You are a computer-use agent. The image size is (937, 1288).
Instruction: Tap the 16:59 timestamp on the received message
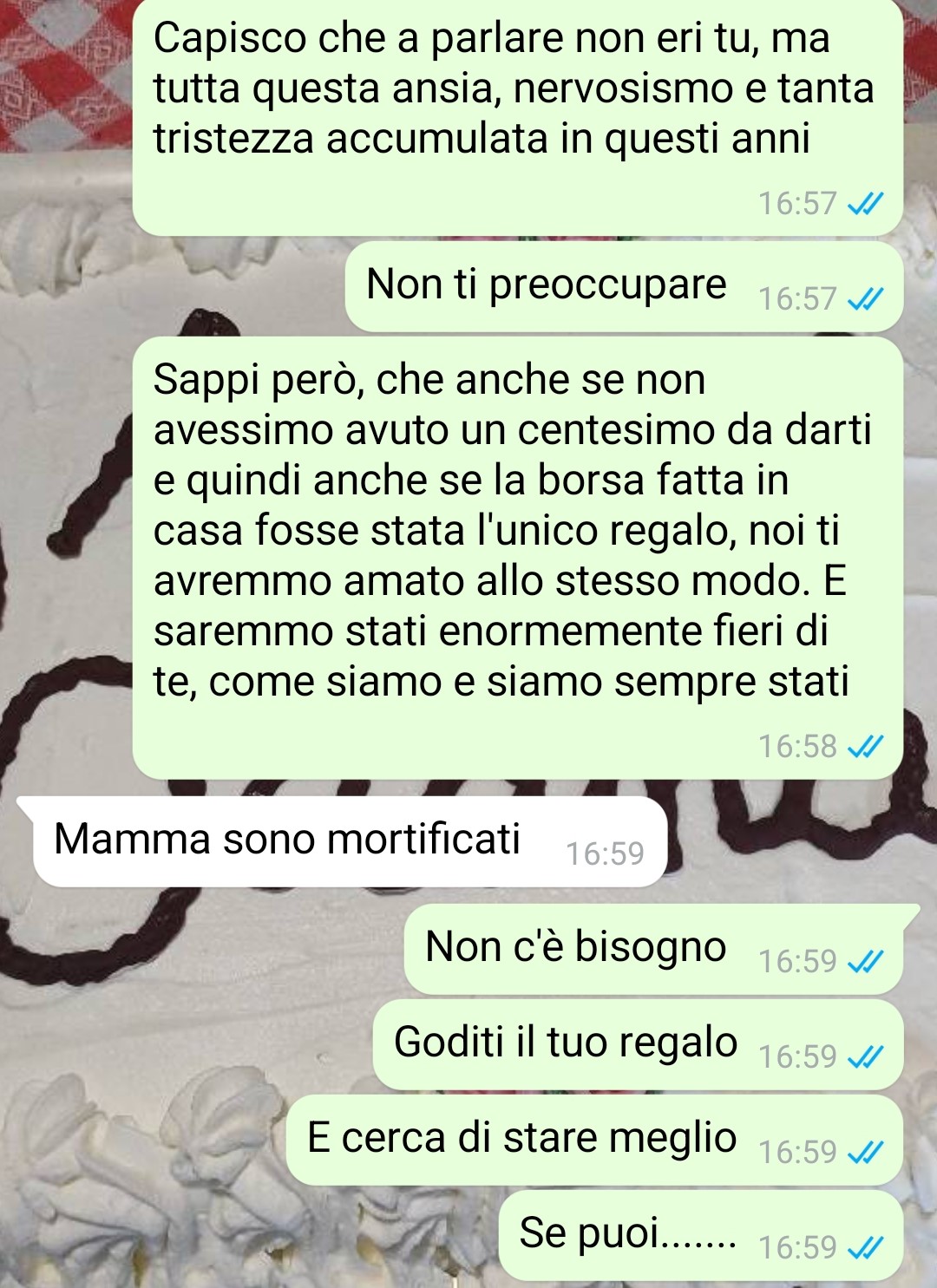[605, 854]
